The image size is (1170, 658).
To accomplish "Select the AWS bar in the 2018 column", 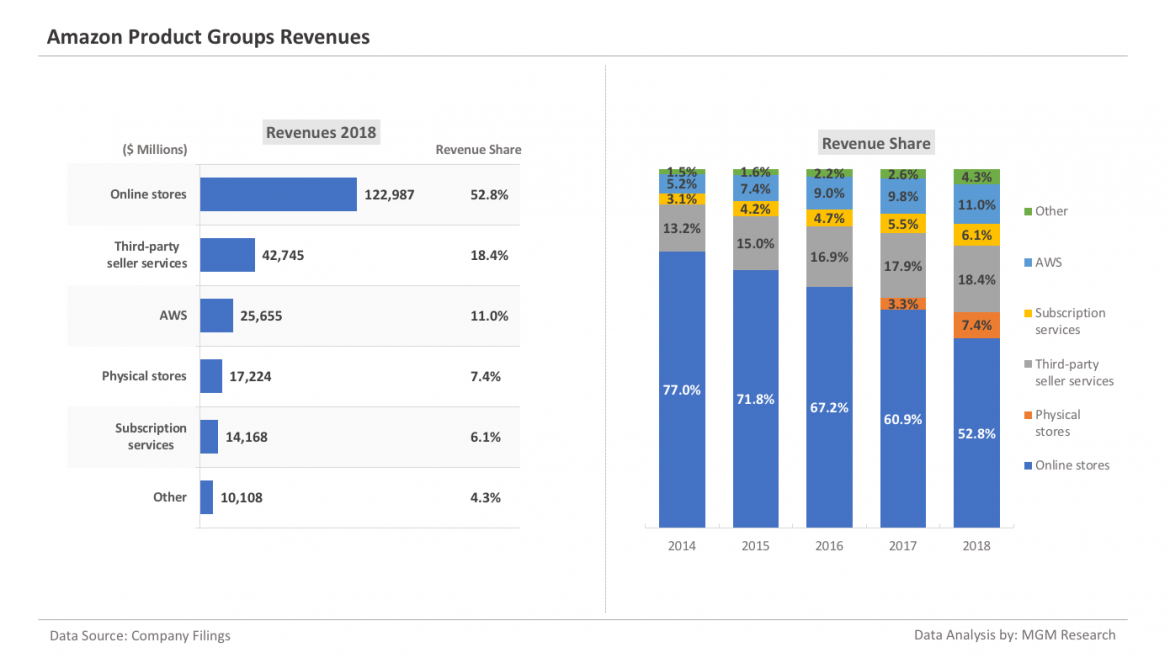I will tap(976, 203).
